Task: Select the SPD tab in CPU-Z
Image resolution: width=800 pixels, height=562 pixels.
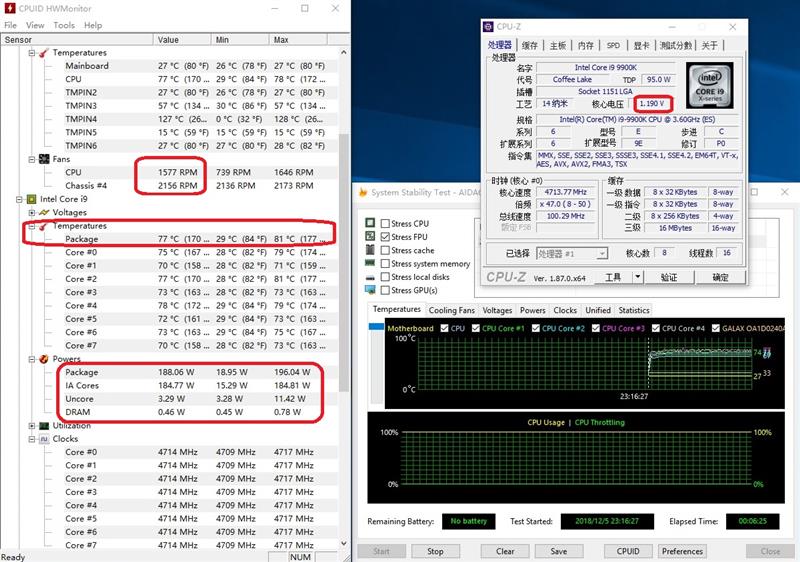Action: (x=613, y=45)
